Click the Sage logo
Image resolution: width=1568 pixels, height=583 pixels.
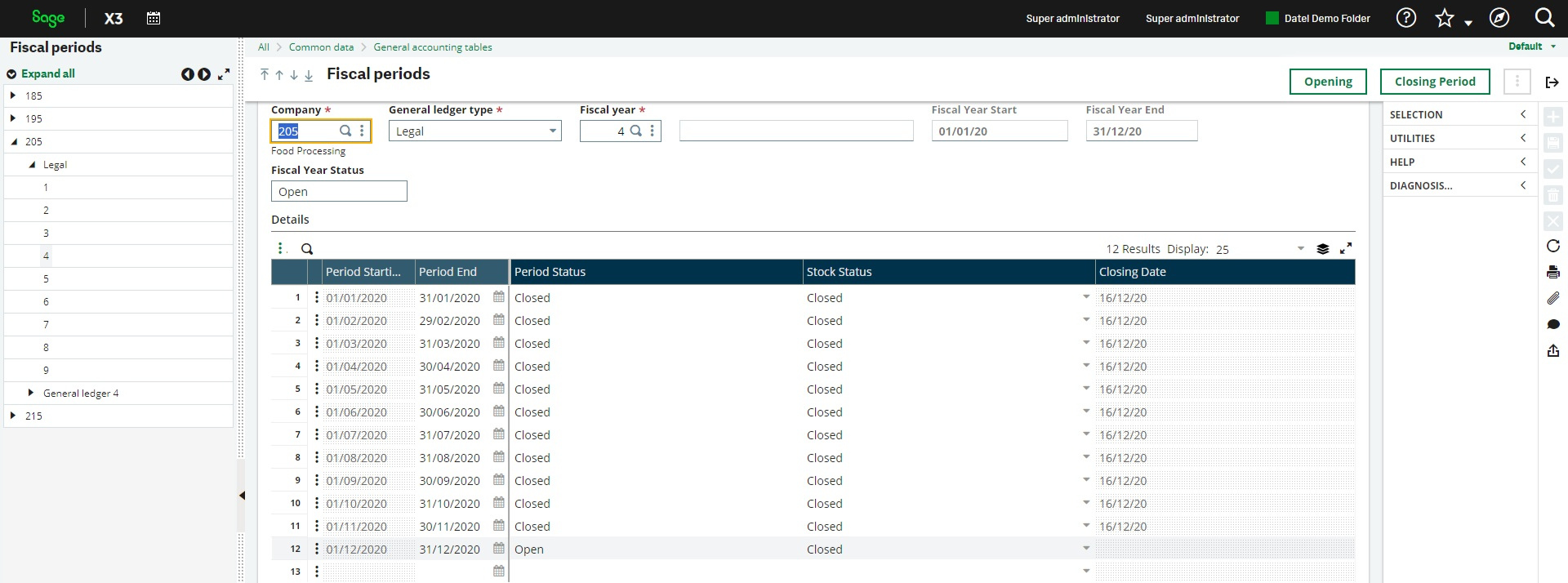[48, 18]
